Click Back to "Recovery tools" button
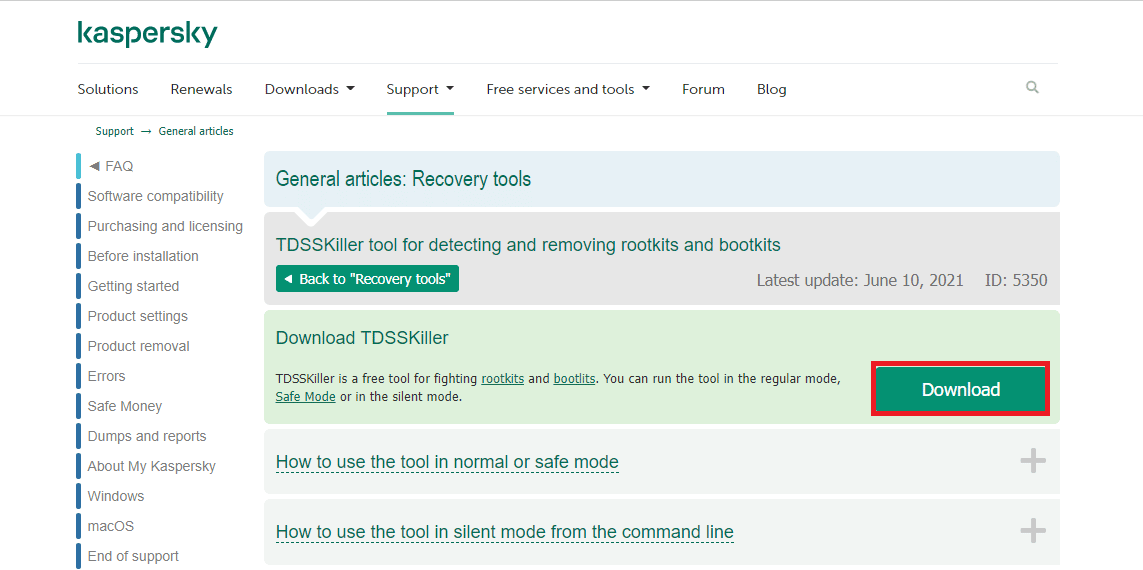The width and height of the screenshot is (1143, 570). pyautogui.click(x=367, y=278)
